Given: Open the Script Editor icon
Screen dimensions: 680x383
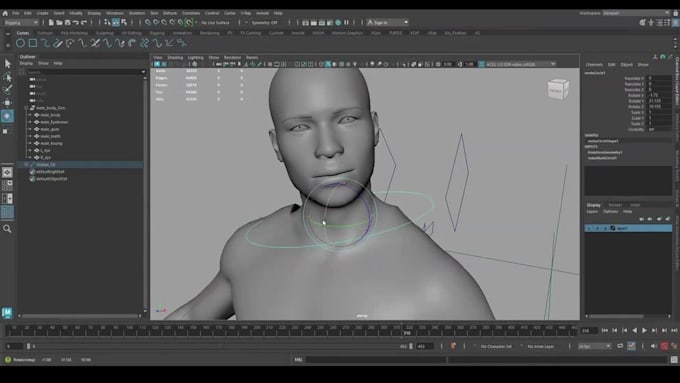Looking at the screenshot, I should (674, 359).
